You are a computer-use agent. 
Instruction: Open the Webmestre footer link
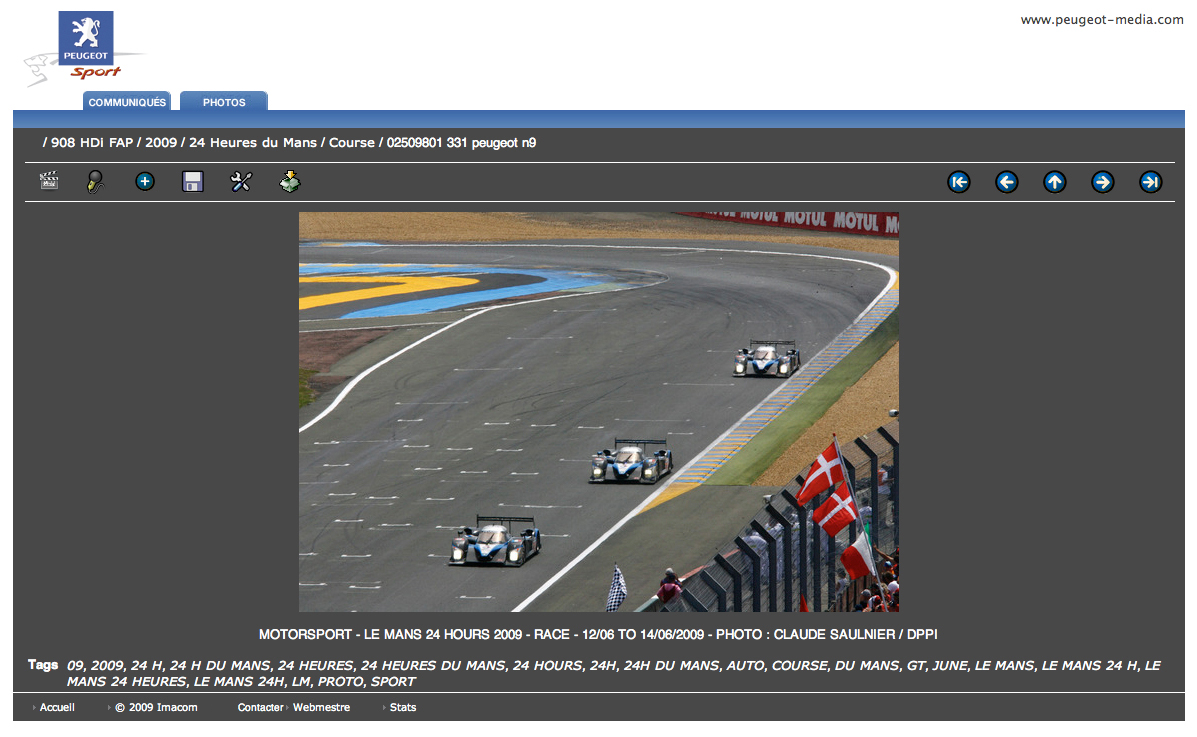[x=321, y=708]
